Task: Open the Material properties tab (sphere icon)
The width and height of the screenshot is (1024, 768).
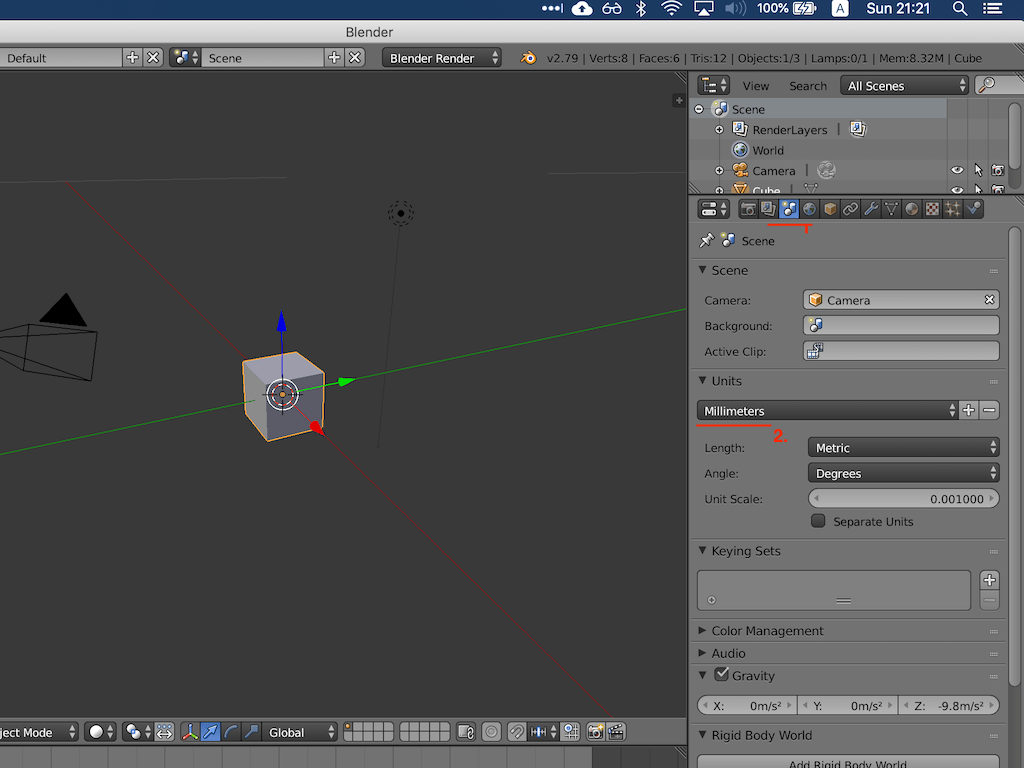Action: pos(912,209)
